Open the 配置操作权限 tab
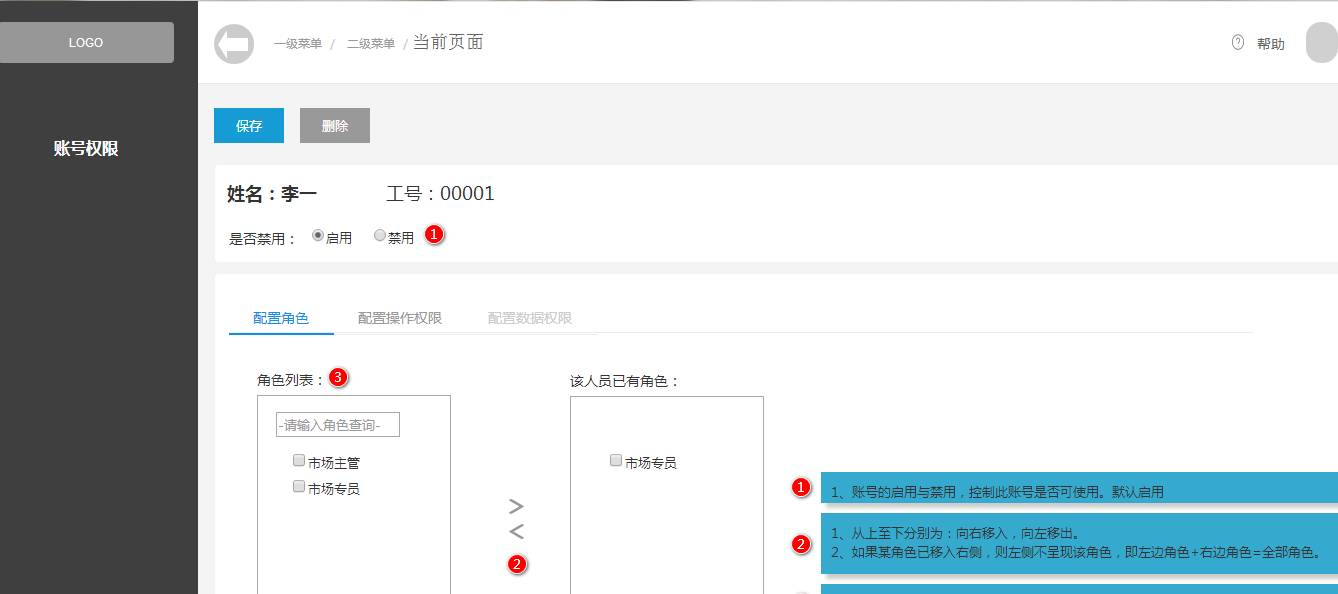 point(400,318)
